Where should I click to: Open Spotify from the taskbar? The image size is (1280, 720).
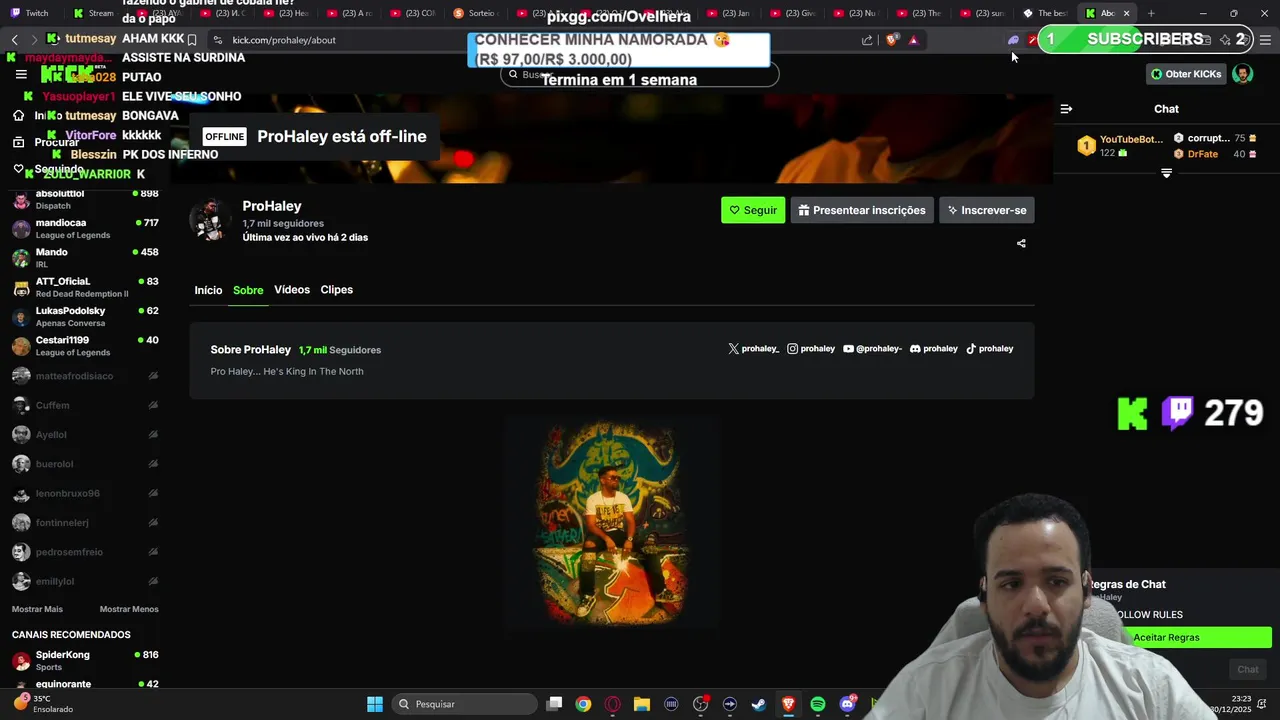pyautogui.click(x=818, y=704)
